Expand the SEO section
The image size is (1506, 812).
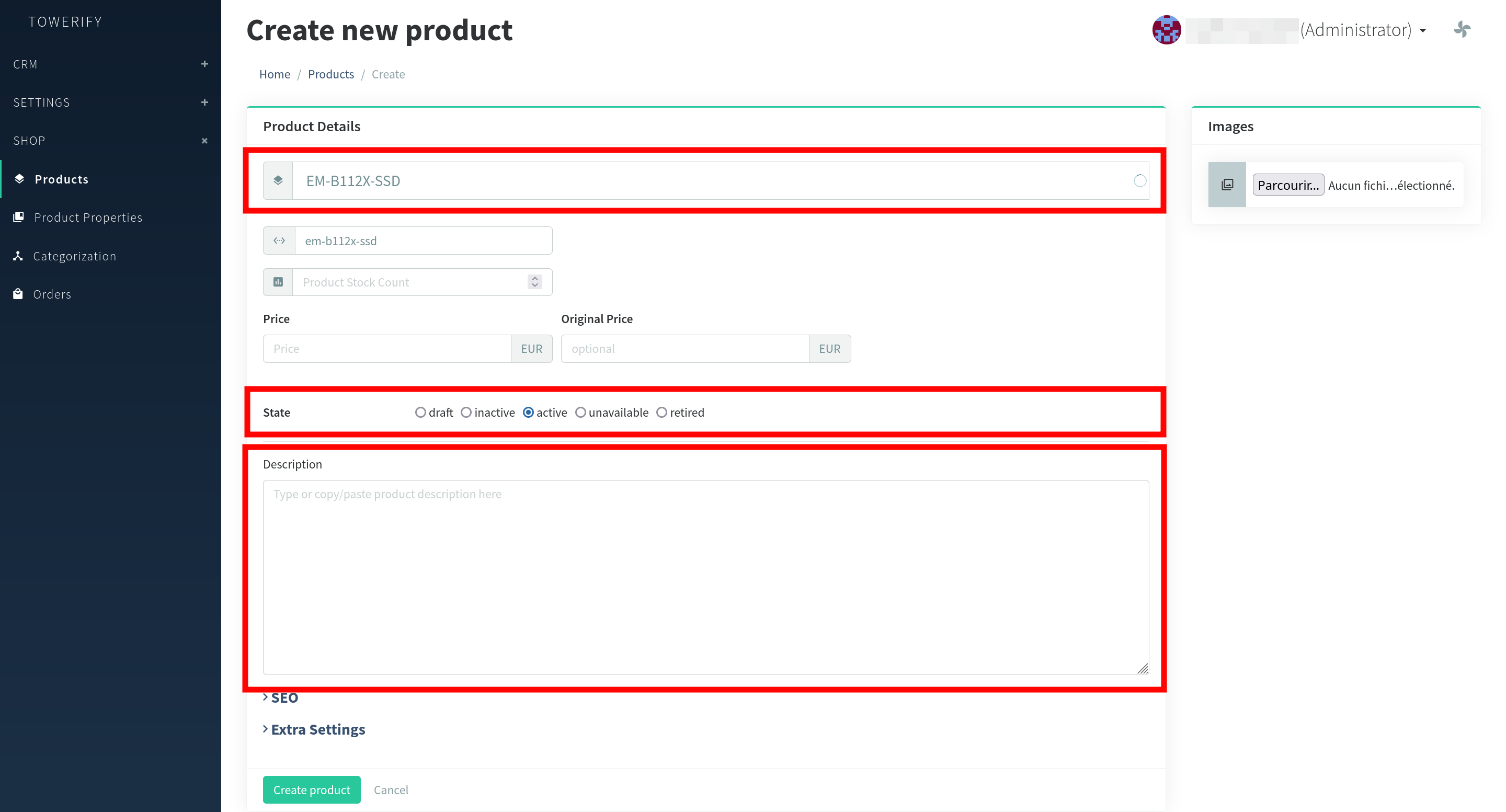283,697
